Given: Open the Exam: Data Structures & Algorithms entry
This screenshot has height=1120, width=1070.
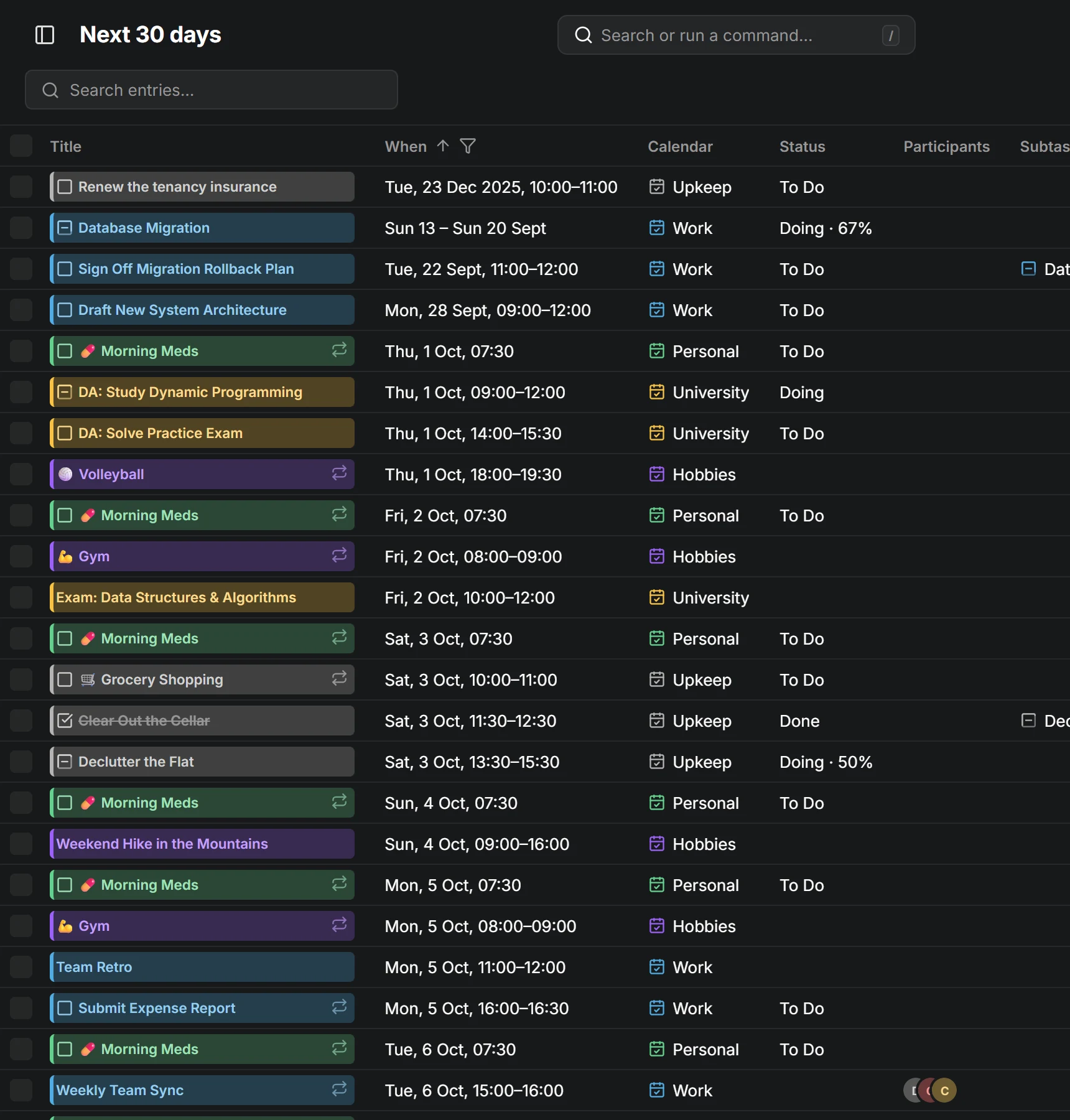Looking at the screenshot, I should [x=202, y=597].
